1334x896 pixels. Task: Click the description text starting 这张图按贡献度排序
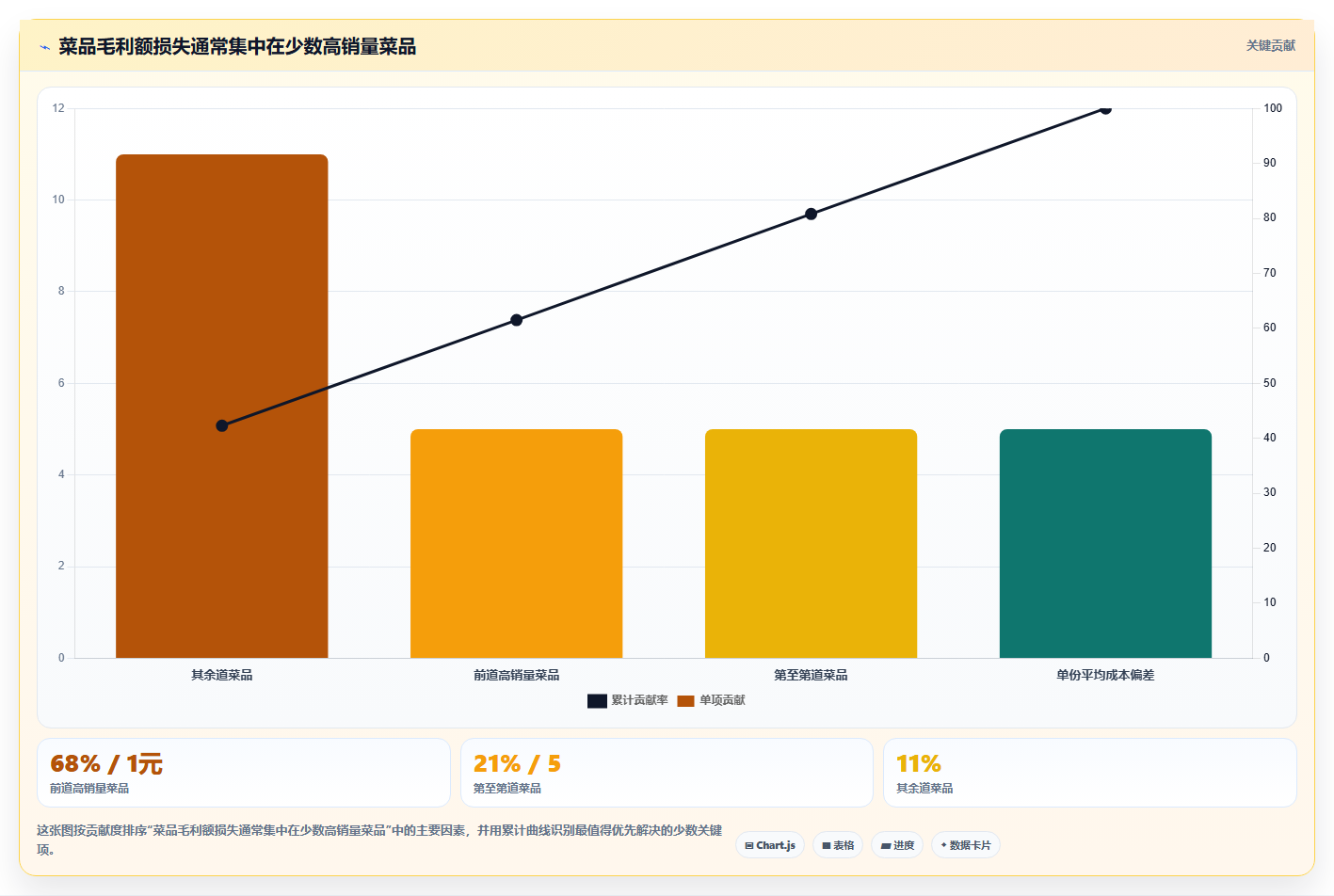coord(379,840)
